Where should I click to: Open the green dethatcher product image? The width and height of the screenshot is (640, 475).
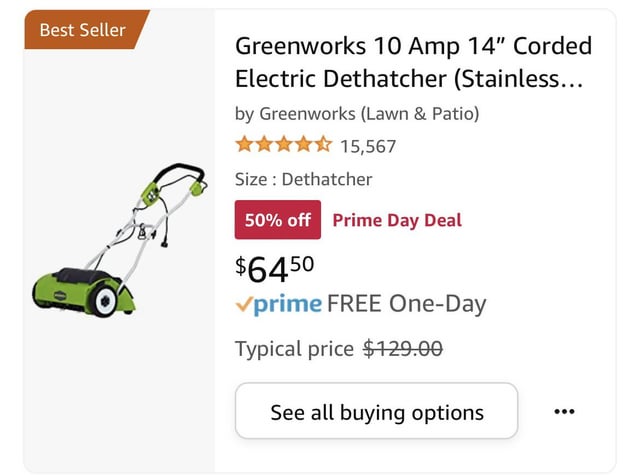(x=120, y=245)
